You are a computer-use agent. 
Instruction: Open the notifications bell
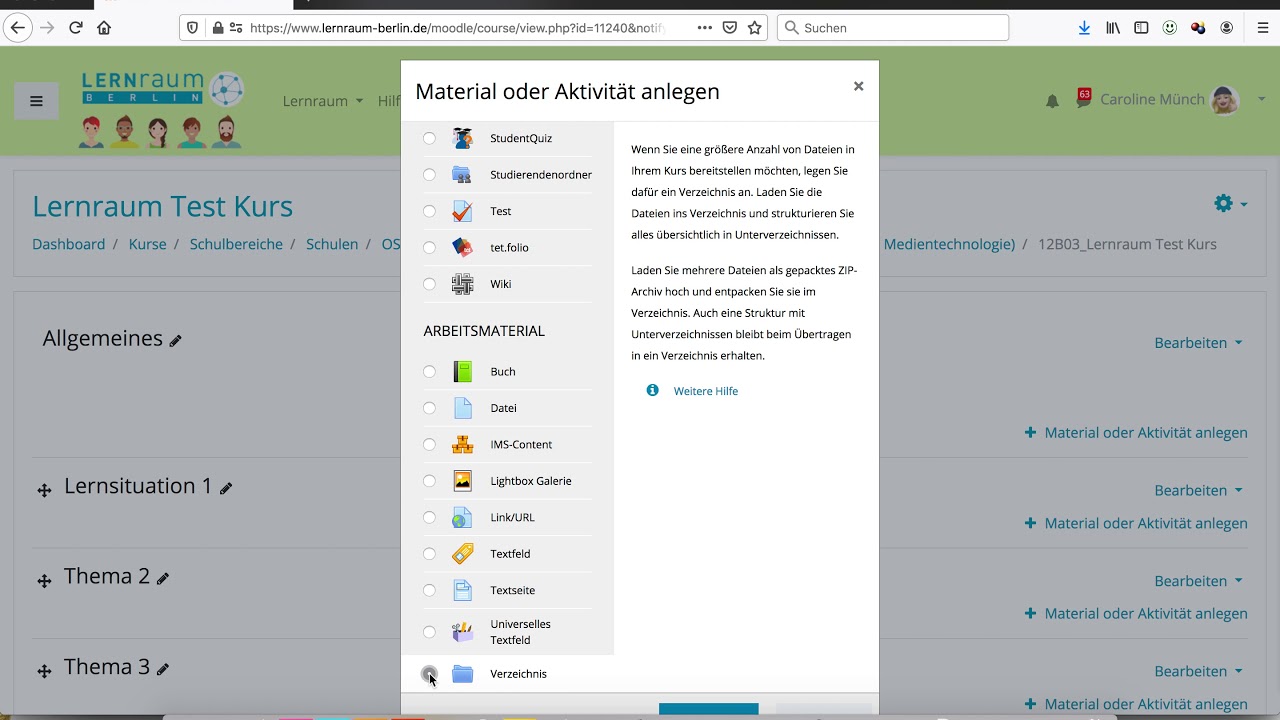coord(1052,101)
